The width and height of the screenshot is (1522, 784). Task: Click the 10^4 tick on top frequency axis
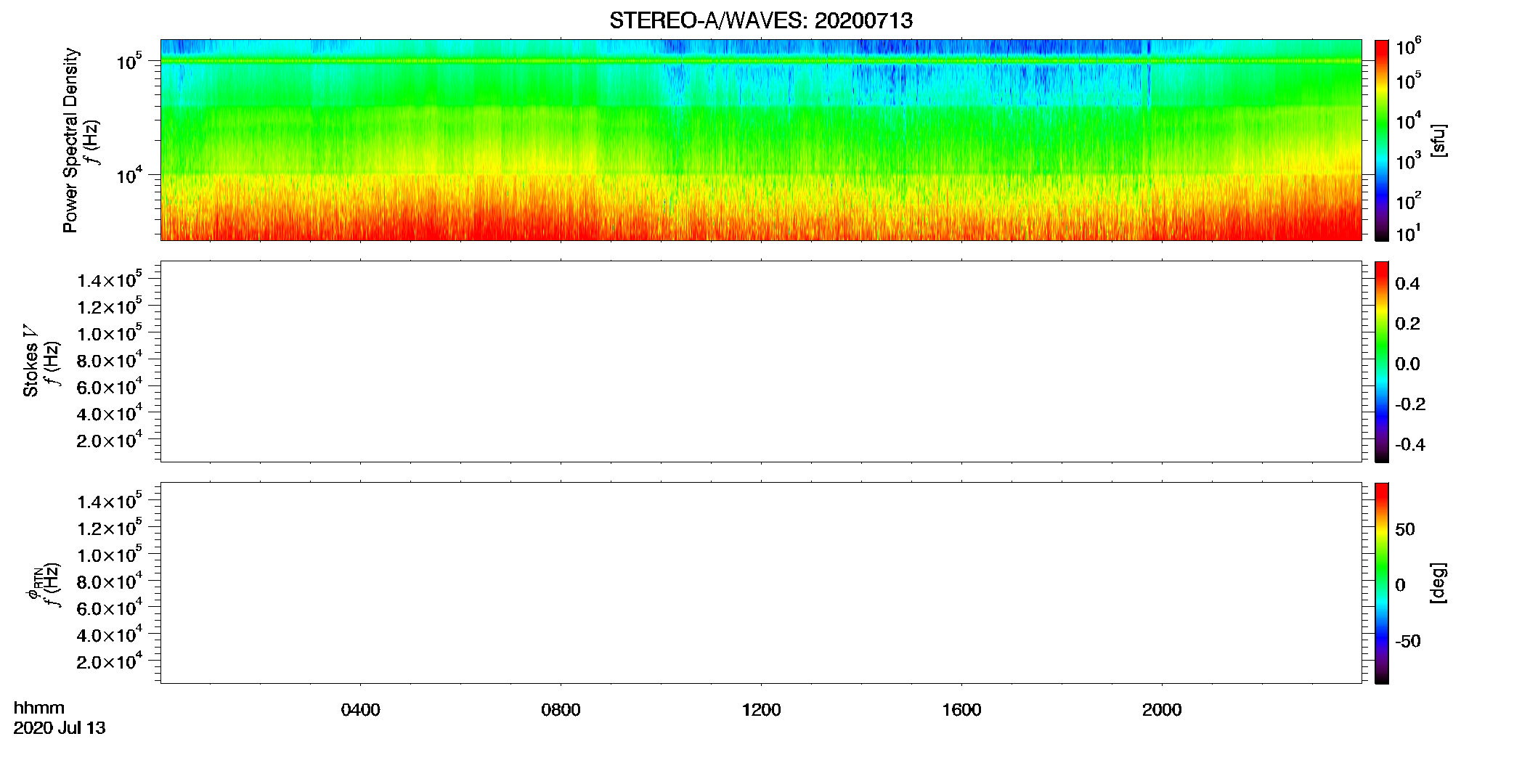tap(129, 175)
